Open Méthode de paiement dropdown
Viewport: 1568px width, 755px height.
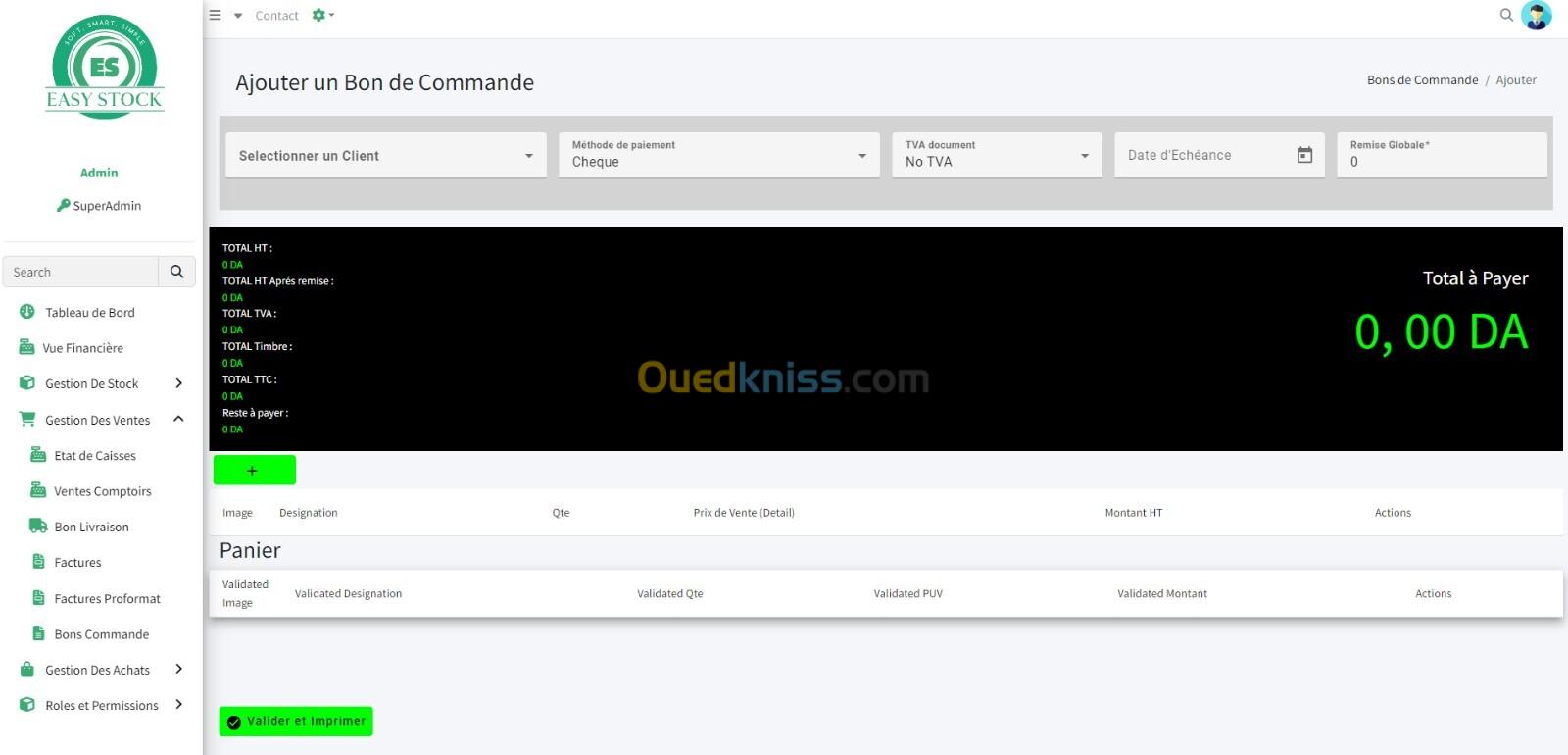[719, 155]
